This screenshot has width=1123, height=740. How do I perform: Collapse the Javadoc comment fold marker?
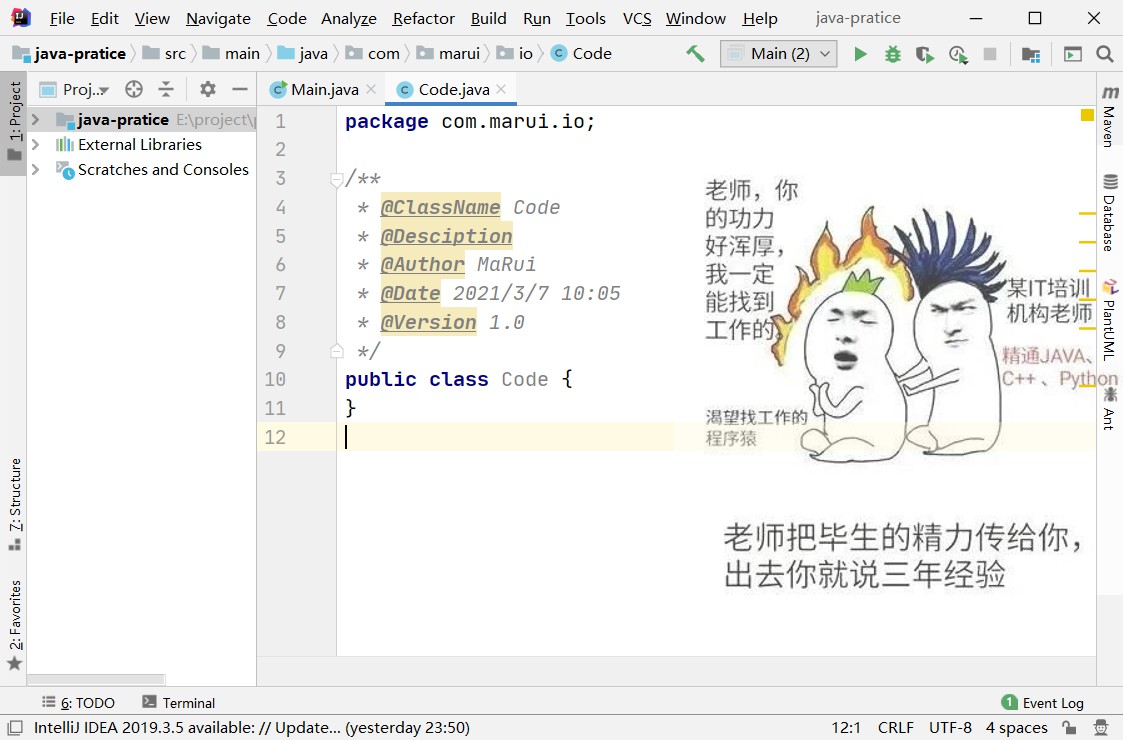click(337, 180)
